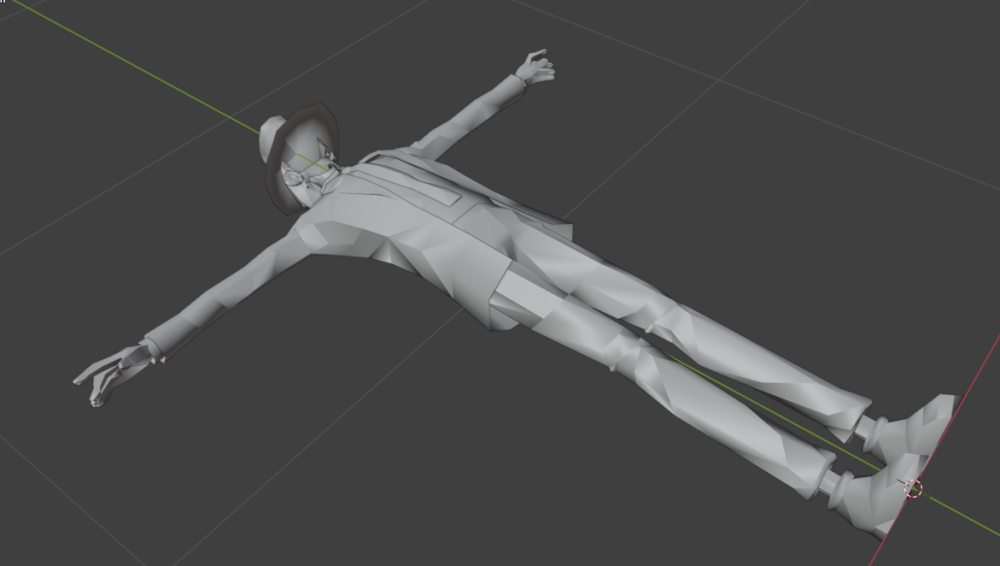Click the green Y axis line
Screen dimensions: 1000x566
coord(128,63)
